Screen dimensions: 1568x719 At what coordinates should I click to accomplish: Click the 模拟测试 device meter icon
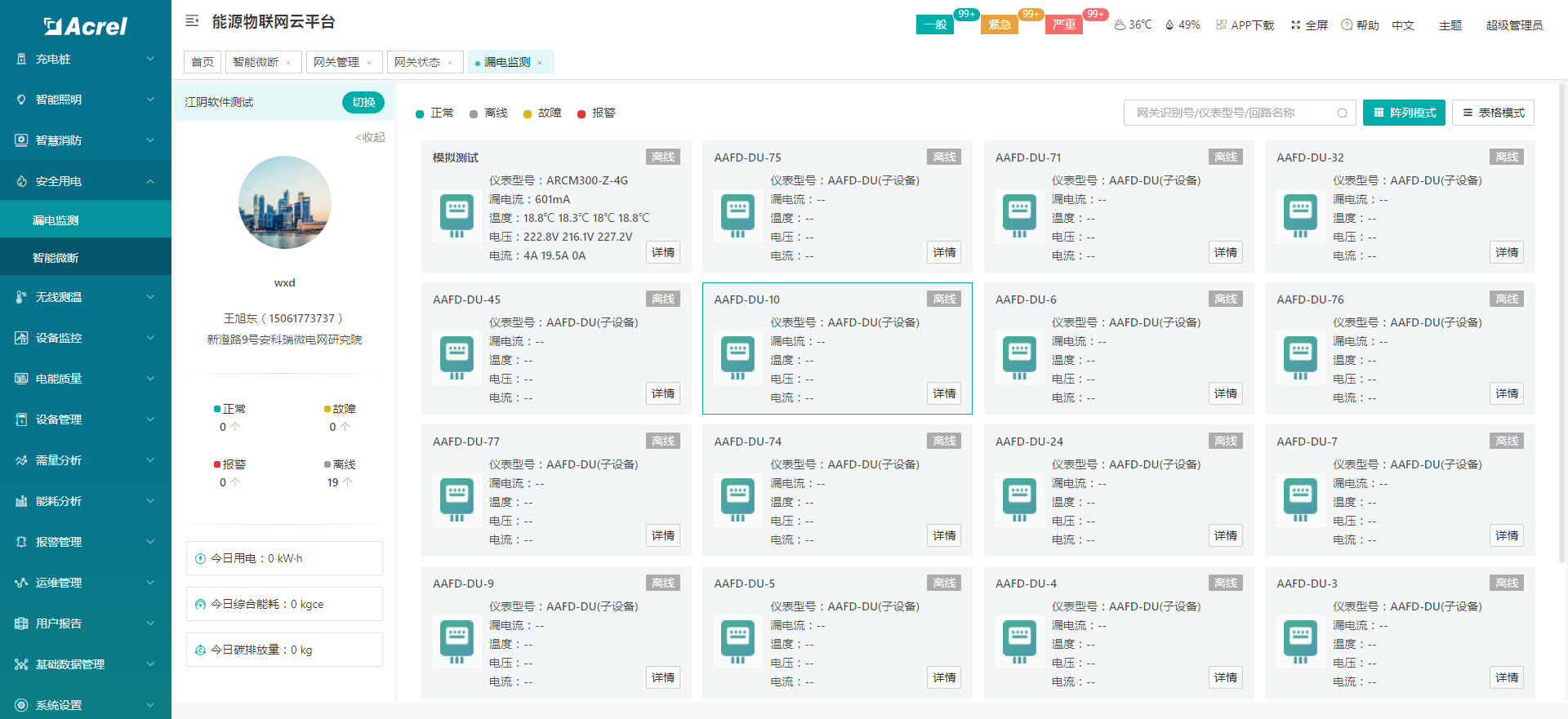457,215
